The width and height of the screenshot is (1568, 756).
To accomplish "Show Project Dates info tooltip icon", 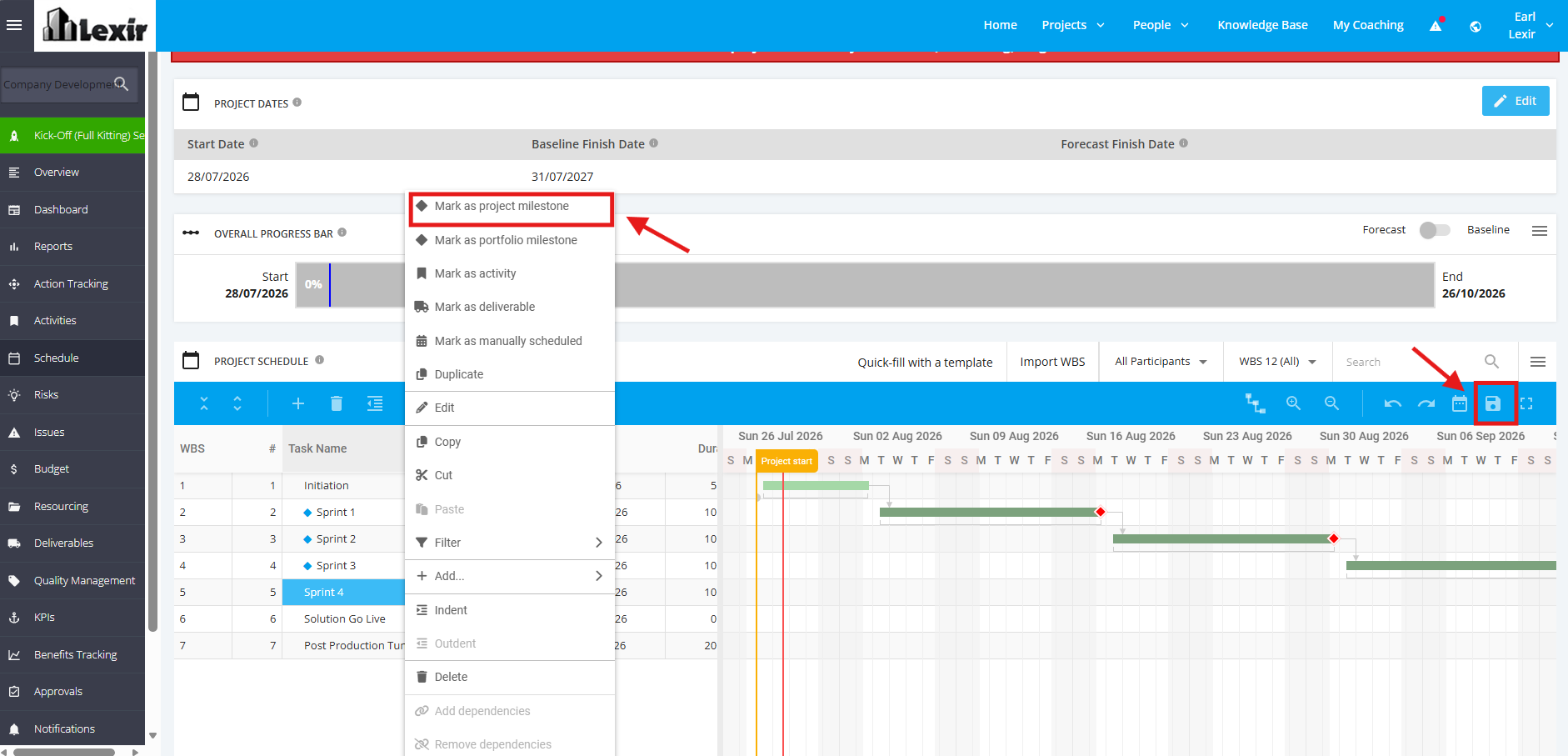I will tap(297, 103).
